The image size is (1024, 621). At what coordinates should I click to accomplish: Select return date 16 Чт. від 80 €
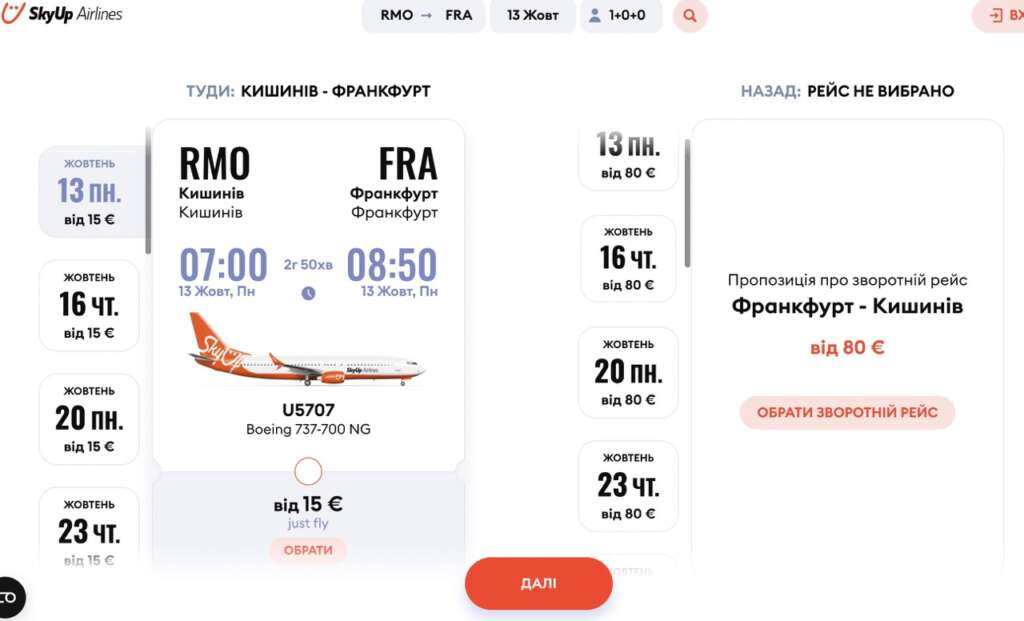[628, 259]
